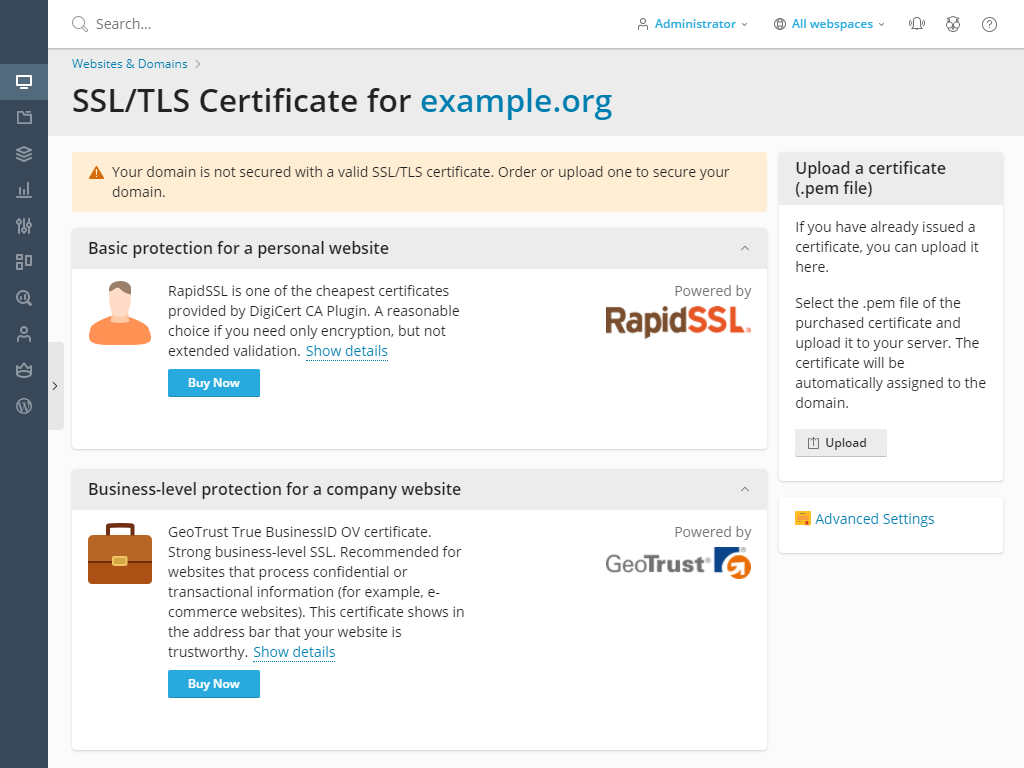Open the SEO Toolkit magnifier icon
The height and width of the screenshot is (768, 1024).
[24, 297]
